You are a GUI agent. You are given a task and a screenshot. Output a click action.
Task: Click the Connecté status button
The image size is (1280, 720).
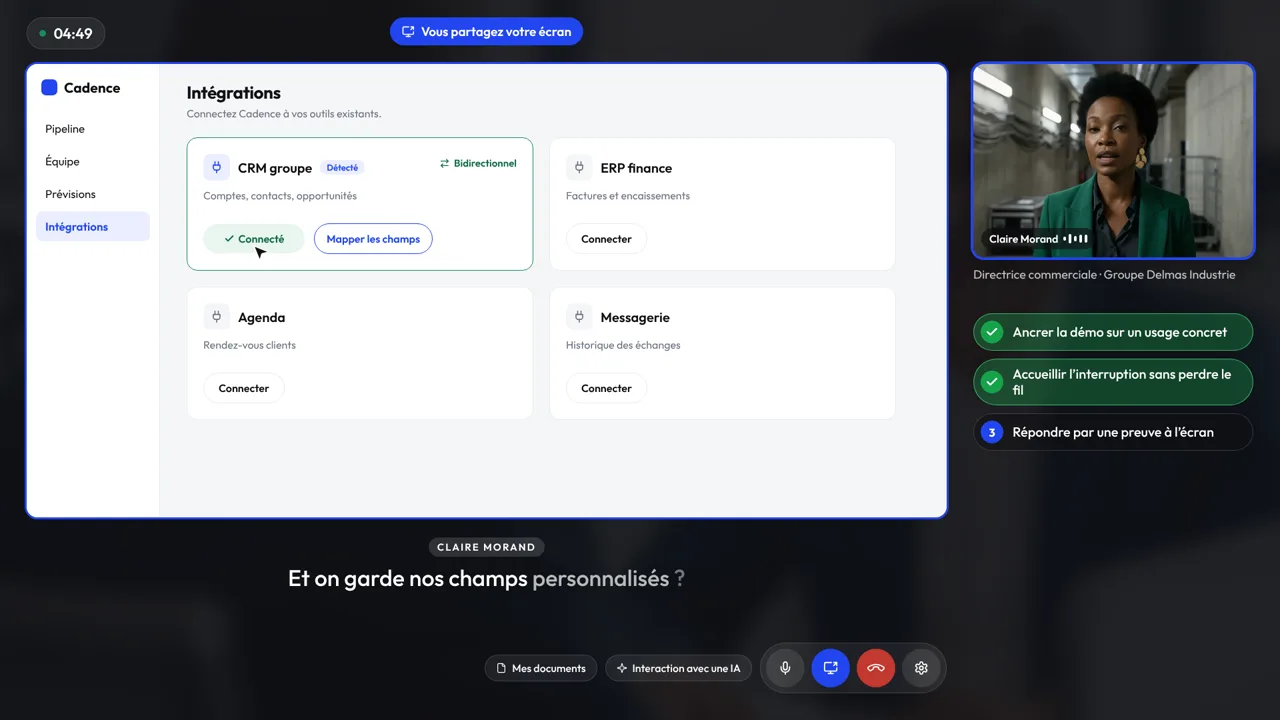coord(254,239)
